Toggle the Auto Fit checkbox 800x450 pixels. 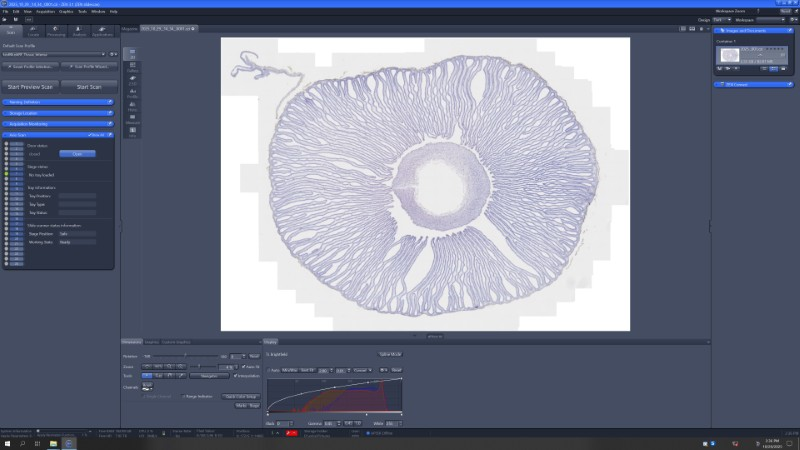point(243,366)
